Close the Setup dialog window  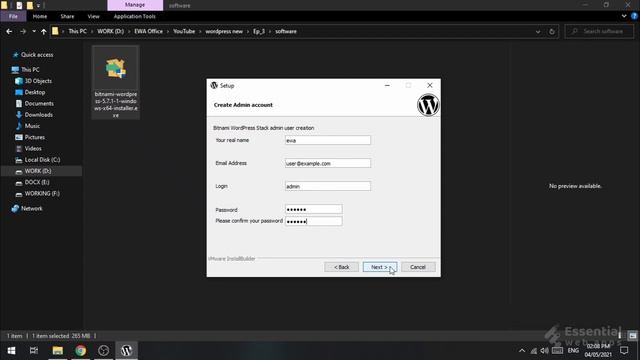(x=429, y=85)
